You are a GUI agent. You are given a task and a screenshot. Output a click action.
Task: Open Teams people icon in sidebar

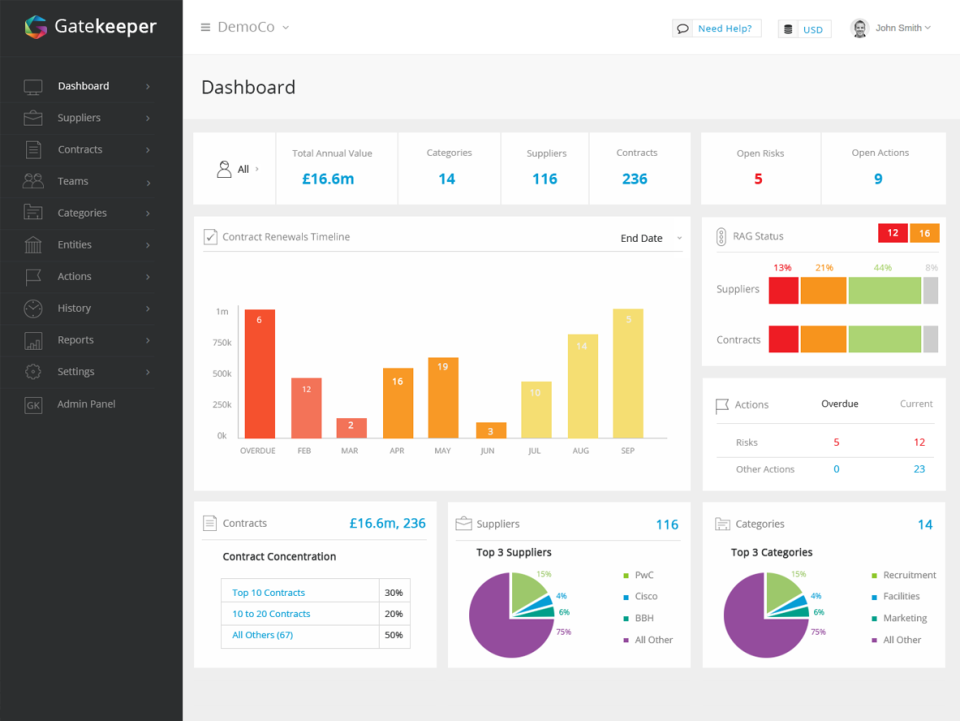pos(33,181)
